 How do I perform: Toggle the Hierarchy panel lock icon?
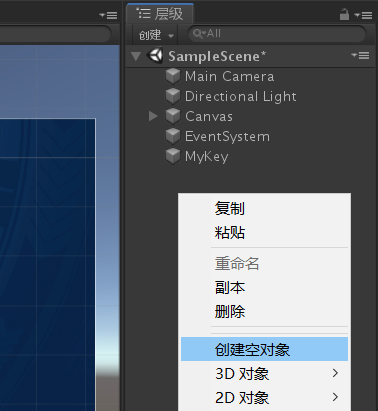click(x=344, y=14)
